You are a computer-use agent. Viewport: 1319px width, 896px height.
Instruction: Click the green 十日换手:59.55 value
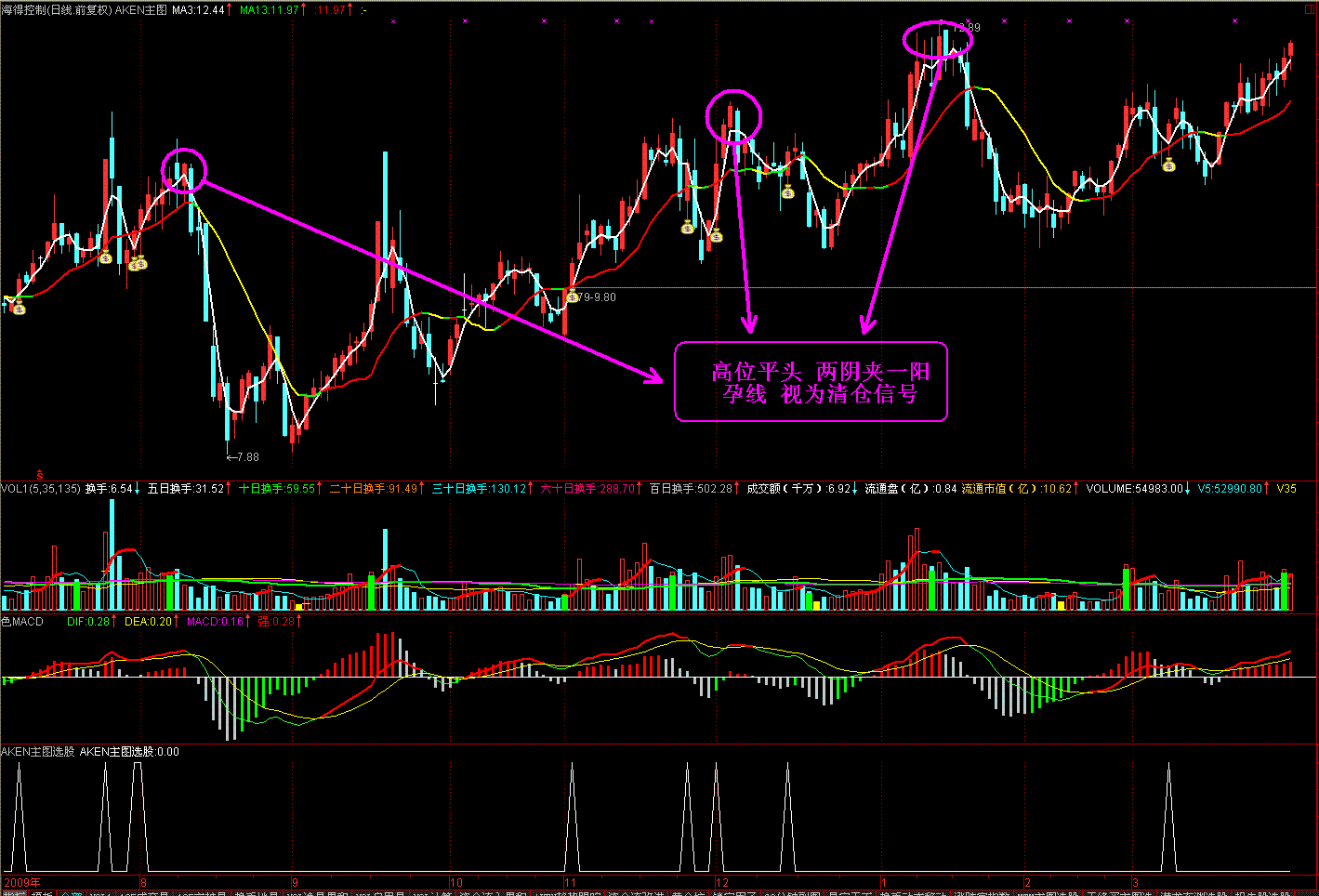277,488
